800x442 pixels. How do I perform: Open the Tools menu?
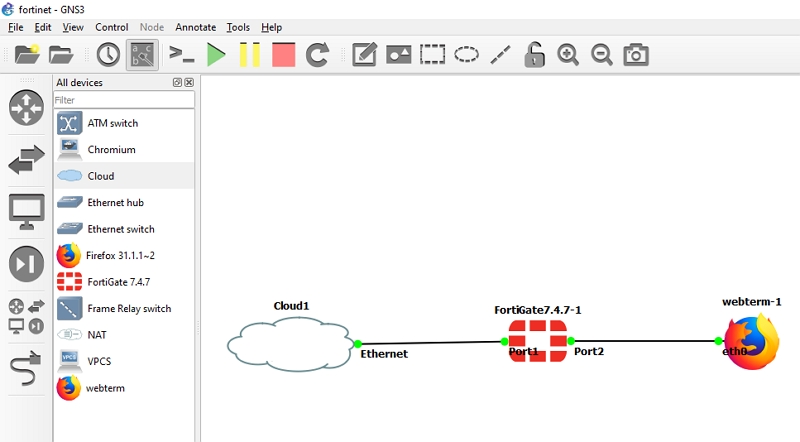pyautogui.click(x=238, y=27)
